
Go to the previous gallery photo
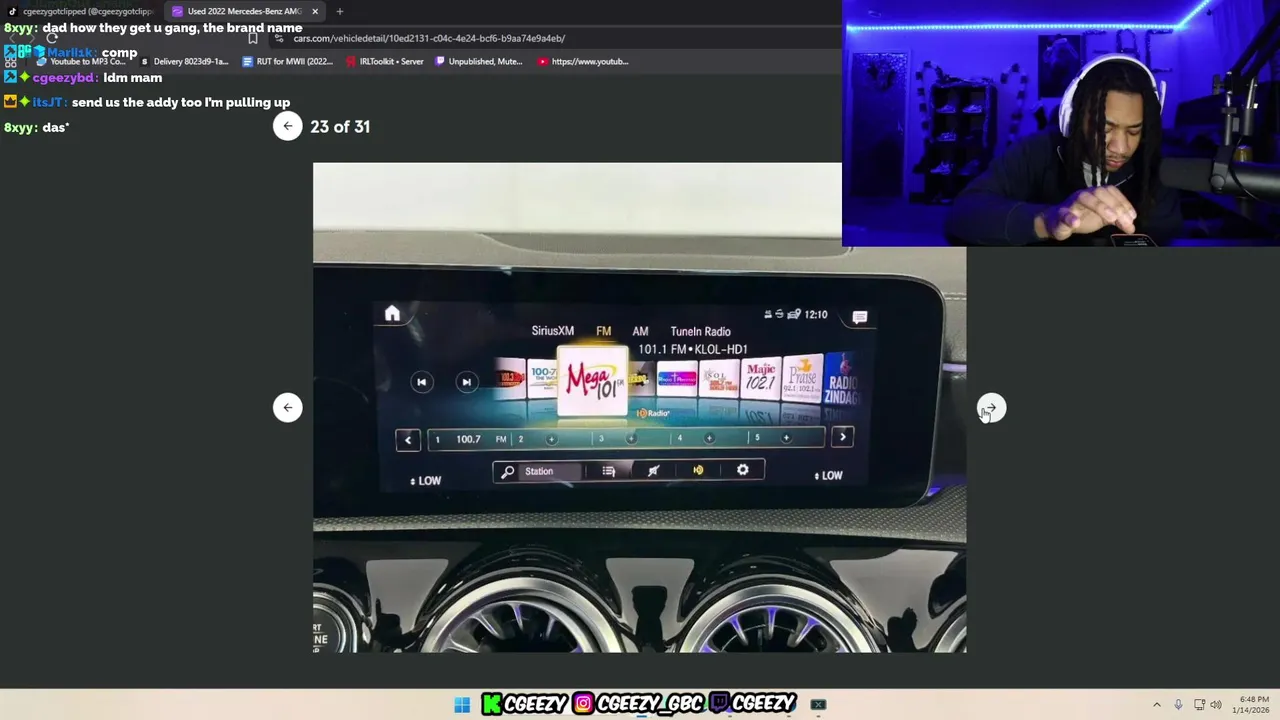[x=288, y=407]
